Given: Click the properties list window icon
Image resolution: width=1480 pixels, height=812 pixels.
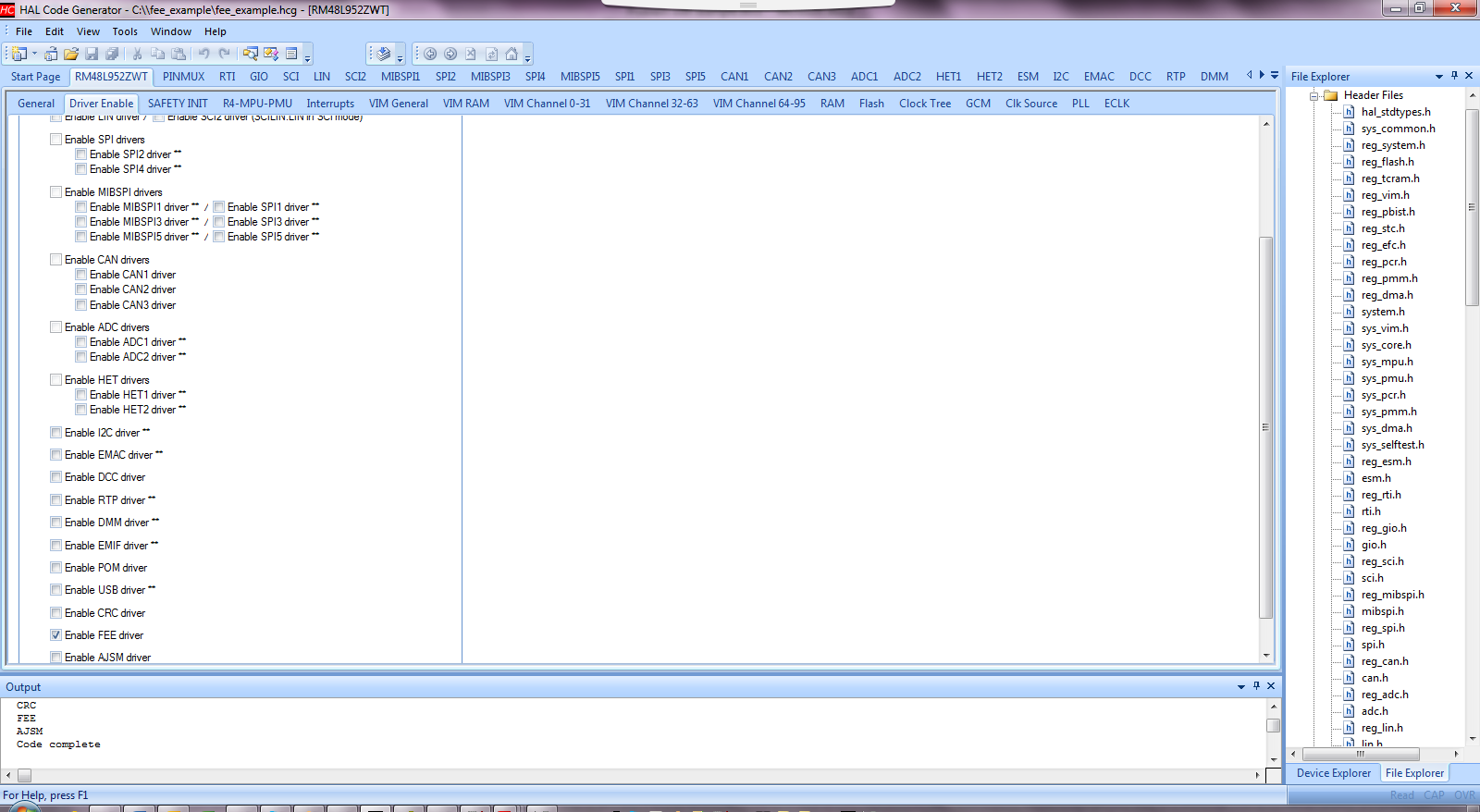Looking at the screenshot, I should [x=291, y=54].
